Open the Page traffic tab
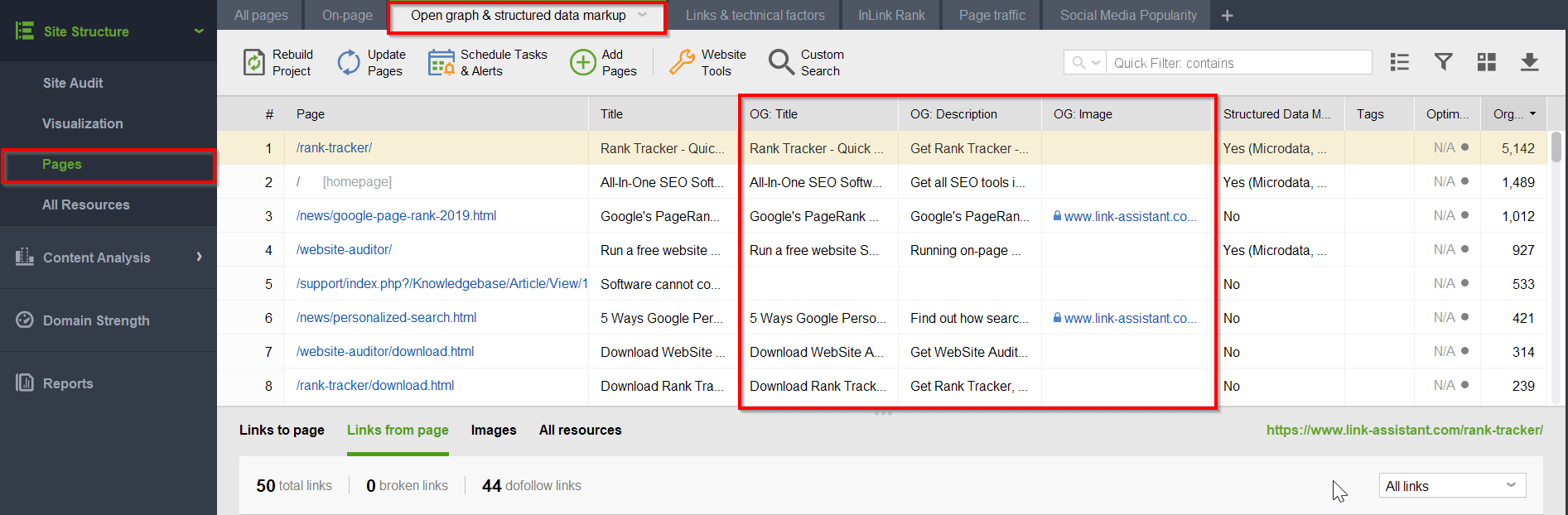 (992, 15)
